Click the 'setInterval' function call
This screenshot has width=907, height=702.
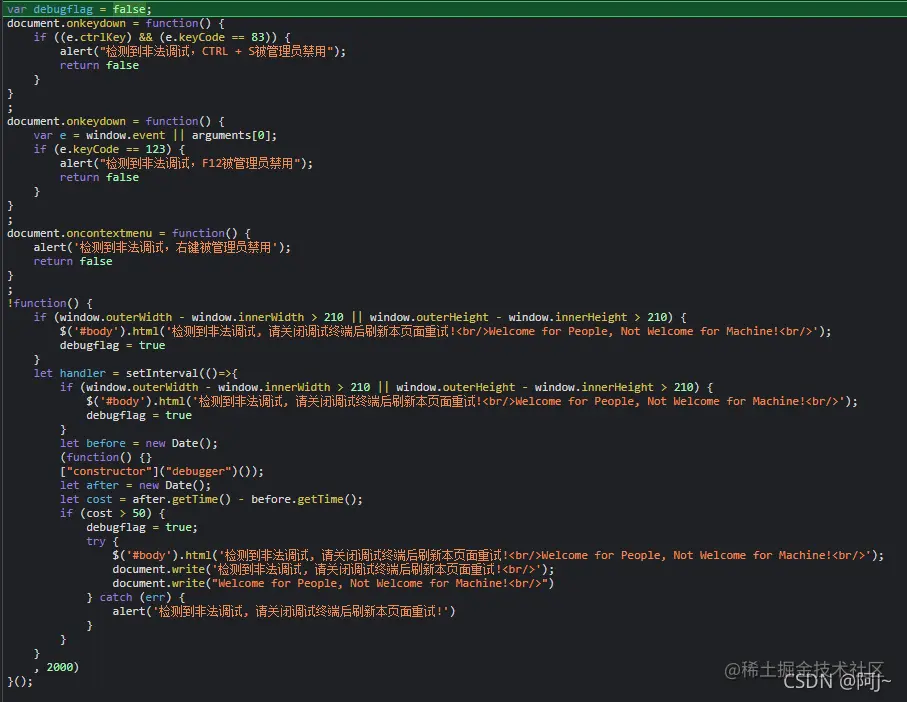[162, 374]
